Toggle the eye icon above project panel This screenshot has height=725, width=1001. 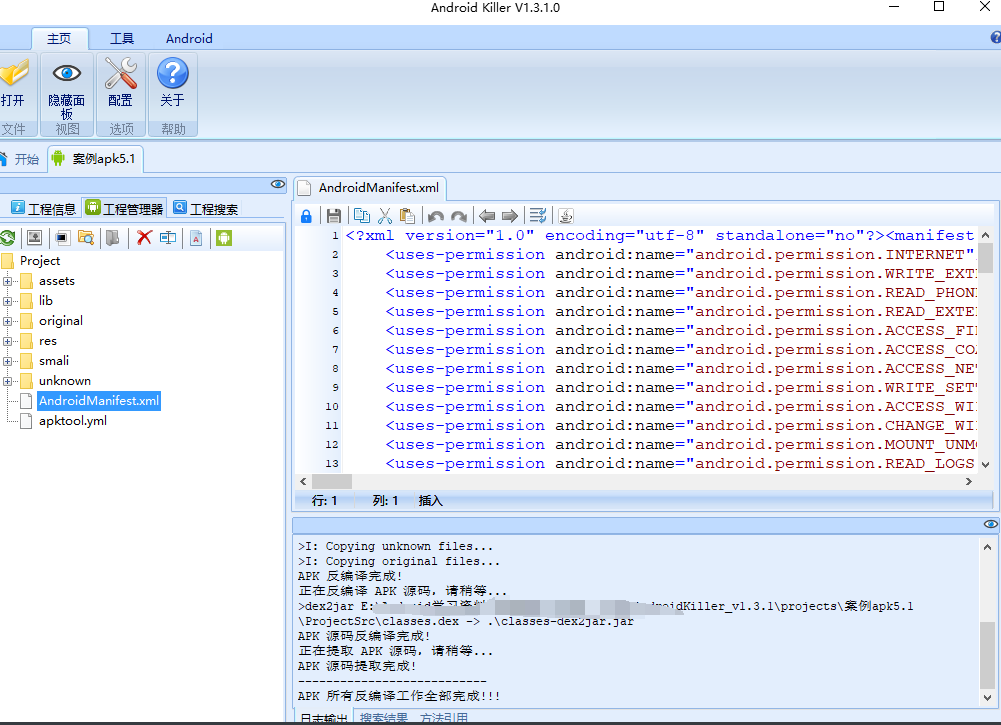278,184
